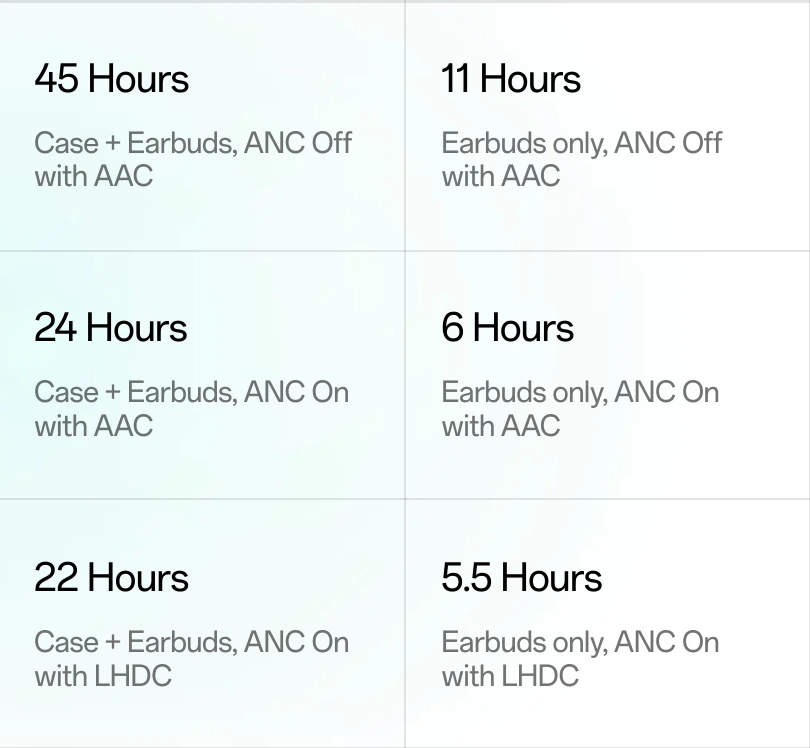Click "with LHDC" in the 22 Hours cell
This screenshot has width=810, height=748.
point(102,676)
